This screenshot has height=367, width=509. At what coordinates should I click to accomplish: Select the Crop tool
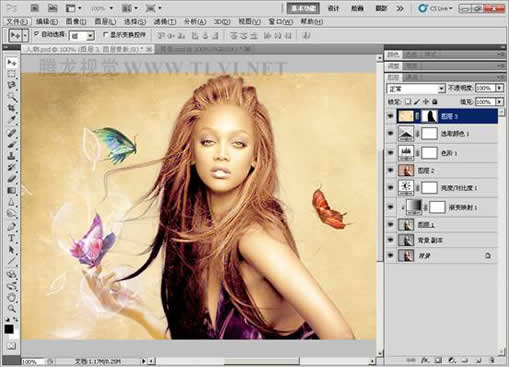coord(12,108)
